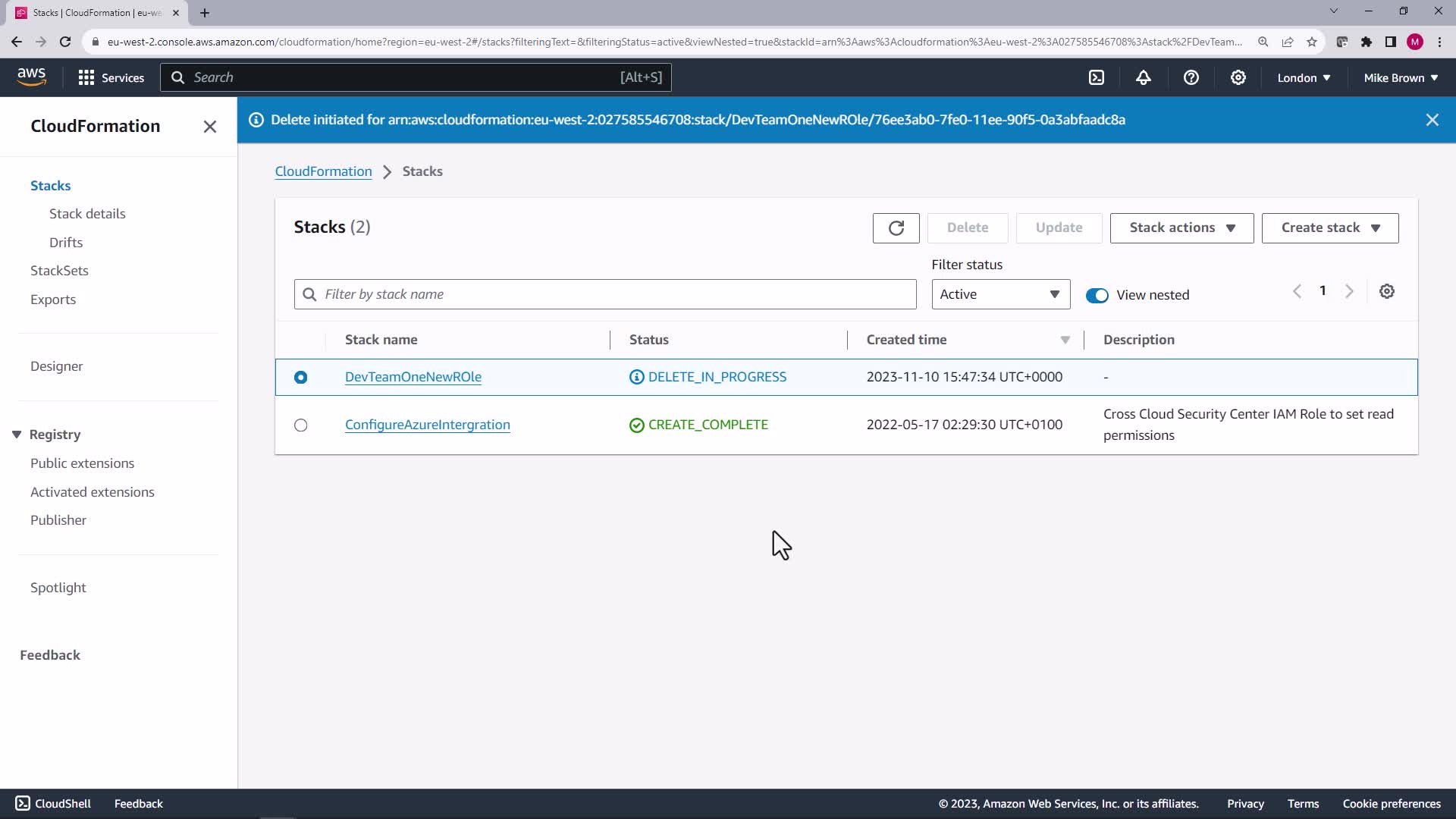Select the ConfigureAzureIntergration stack radio button

point(301,425)
